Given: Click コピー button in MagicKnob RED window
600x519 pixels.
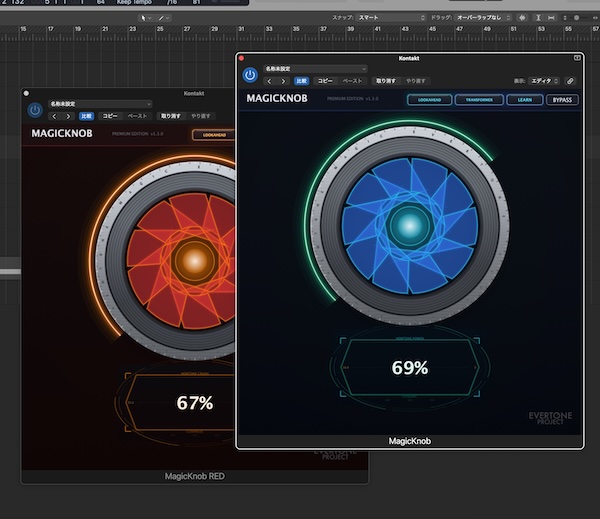Looking at the screenshot, I should click(x=110, y=116).
